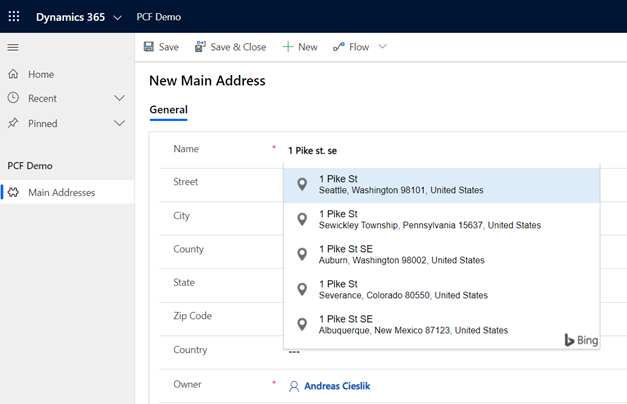Click the Name field label
Viewport: 627px width, 404px height.
[186, 149]
